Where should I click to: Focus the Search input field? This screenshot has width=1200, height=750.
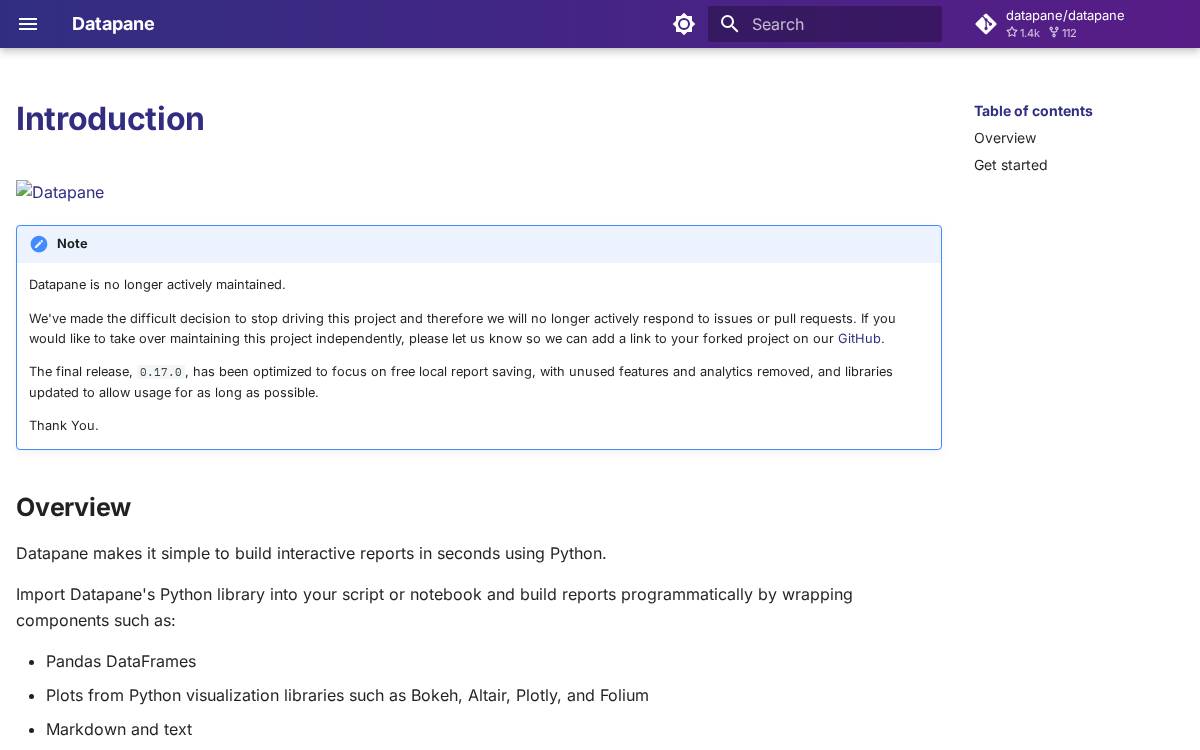tap(825, 24)
